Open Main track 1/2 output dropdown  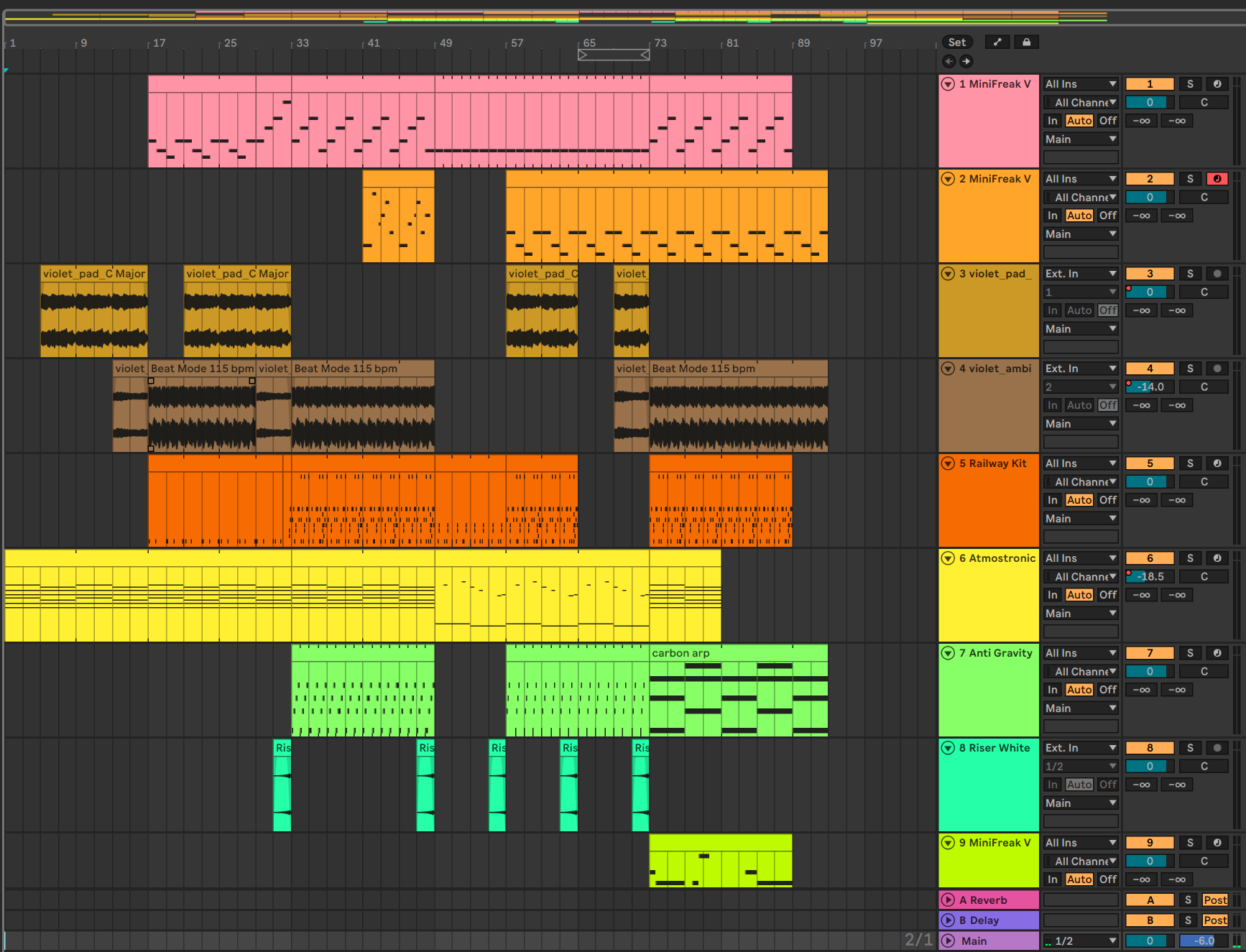[1081, 941]
